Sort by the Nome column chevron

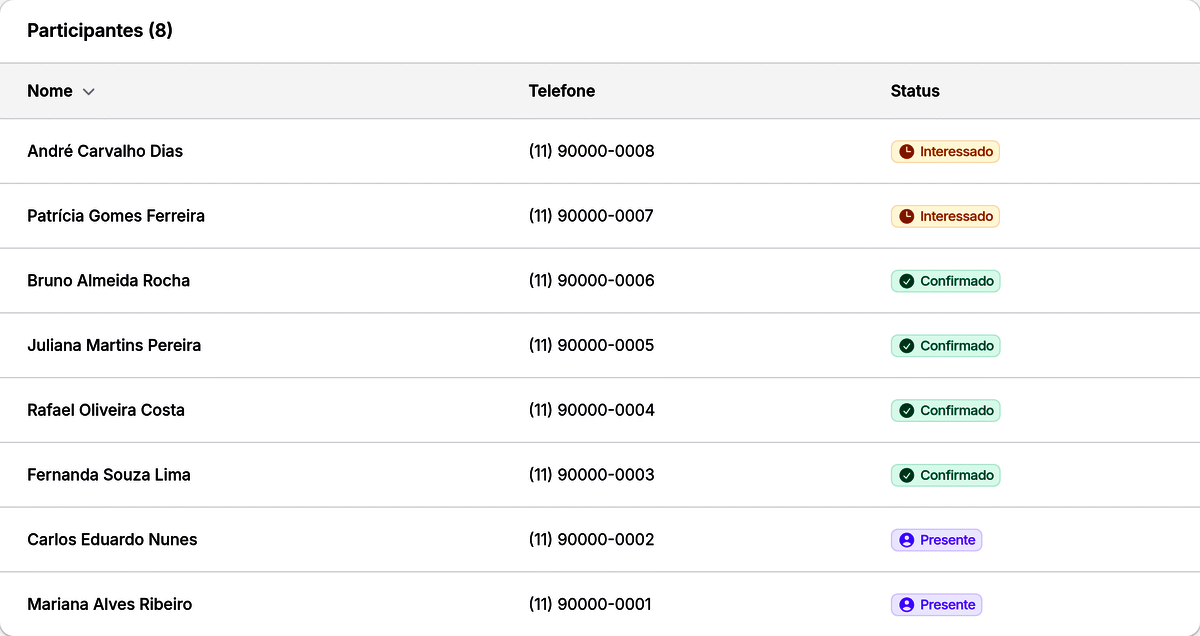tap(89, 92)
